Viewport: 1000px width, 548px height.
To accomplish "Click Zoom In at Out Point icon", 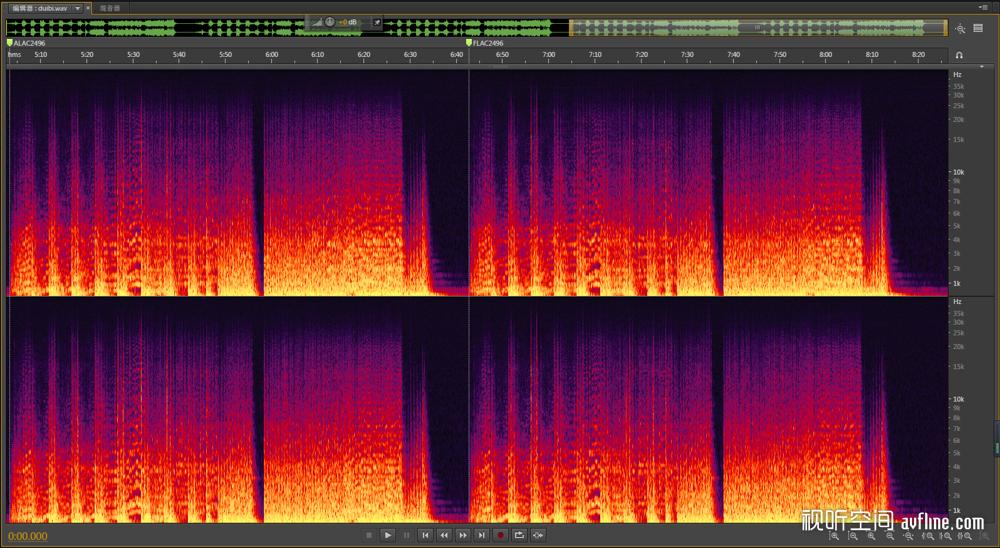I will pos(948,537).
